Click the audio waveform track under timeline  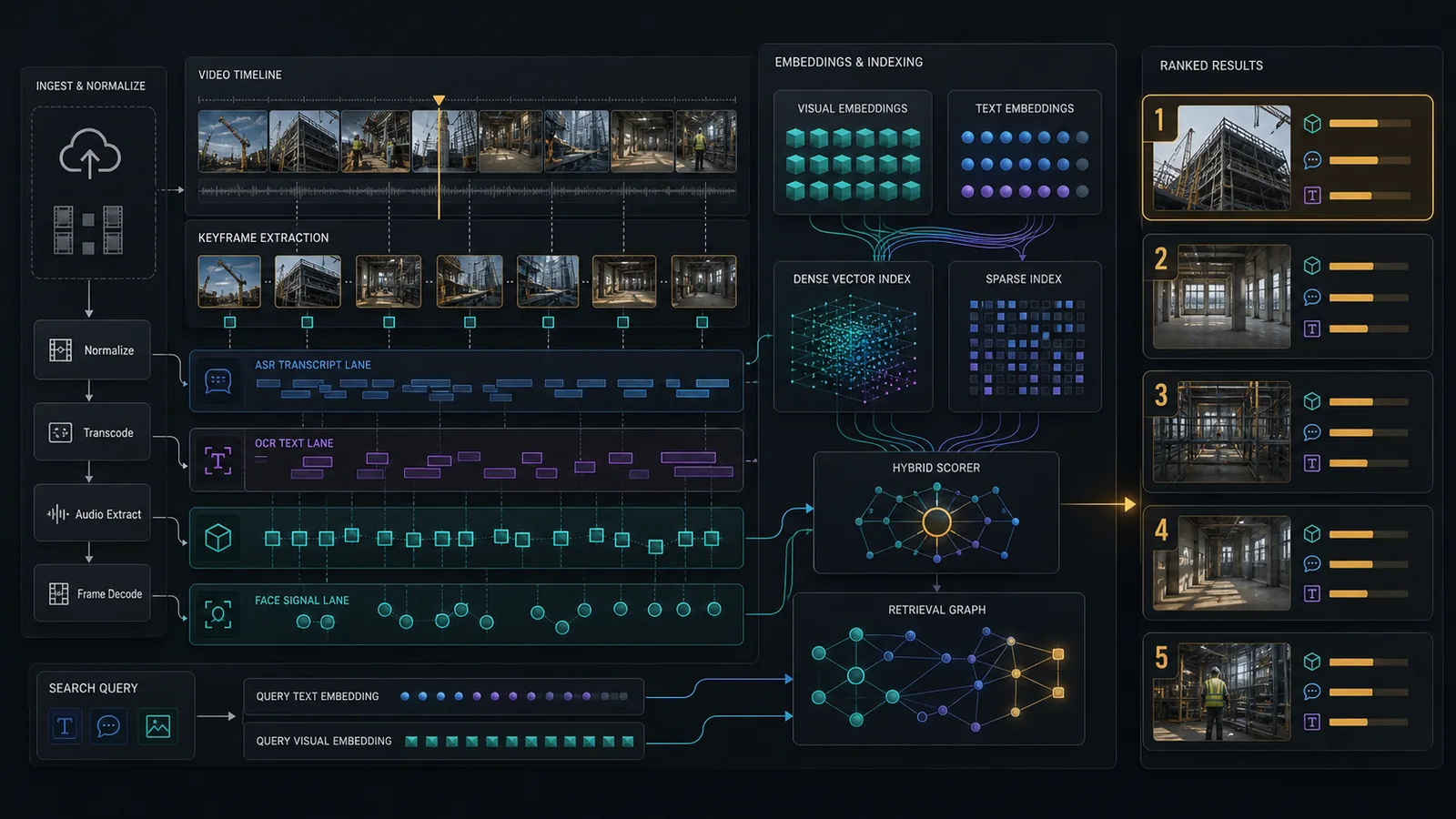[467, 191]
